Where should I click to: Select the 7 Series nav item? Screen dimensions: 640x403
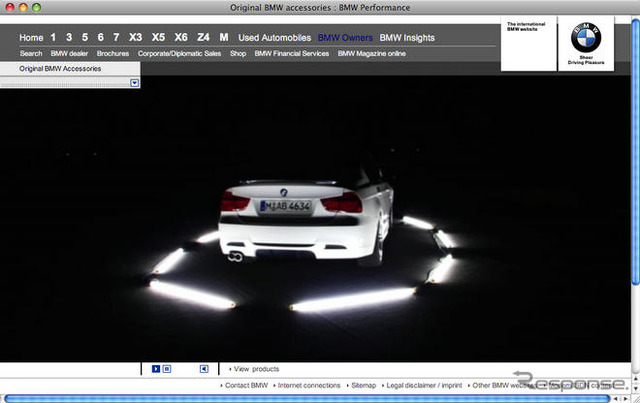click(116, 37)
